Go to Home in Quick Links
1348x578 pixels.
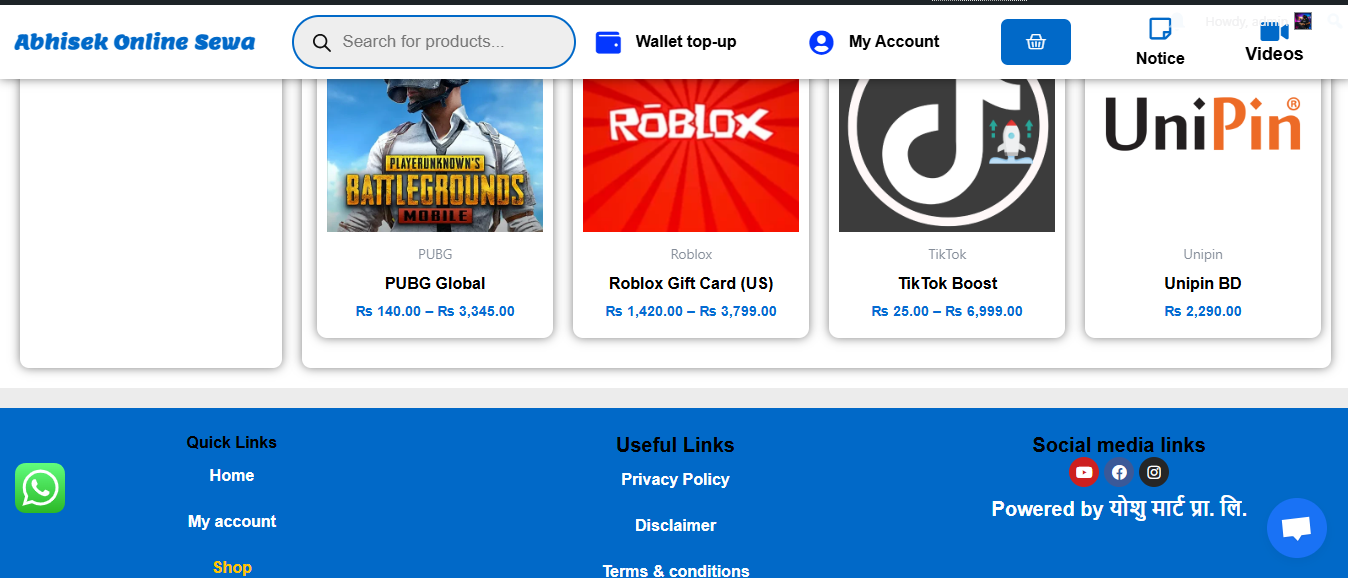tap(232, 476)
